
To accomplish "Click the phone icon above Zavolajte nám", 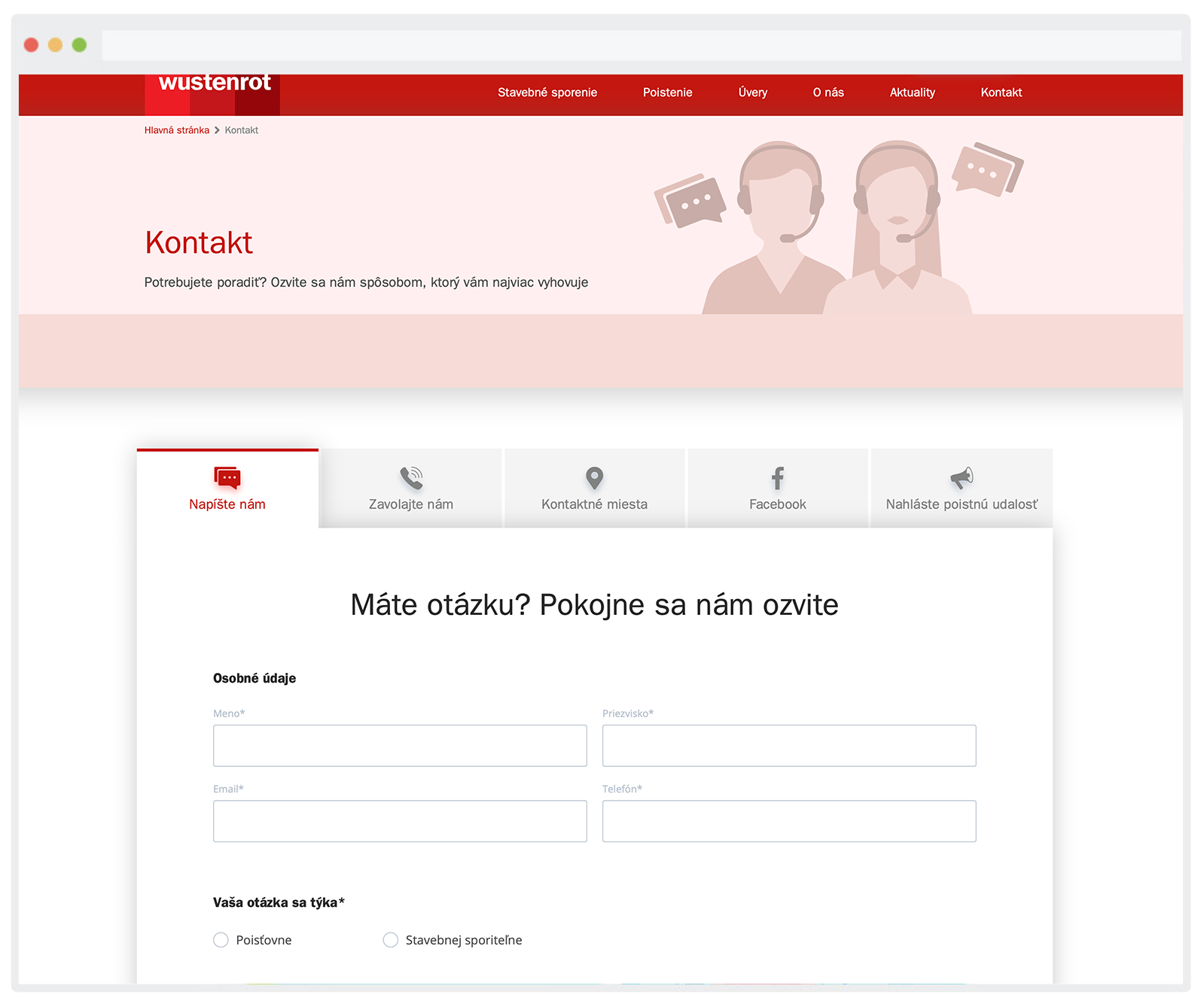I will 411,478.
